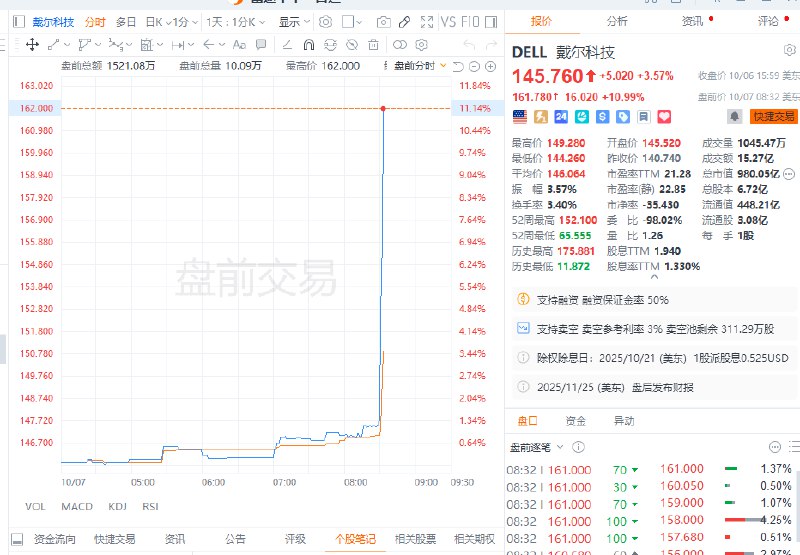
Task: Click the info icon next to 盘前逐笔
Action: 578,447
